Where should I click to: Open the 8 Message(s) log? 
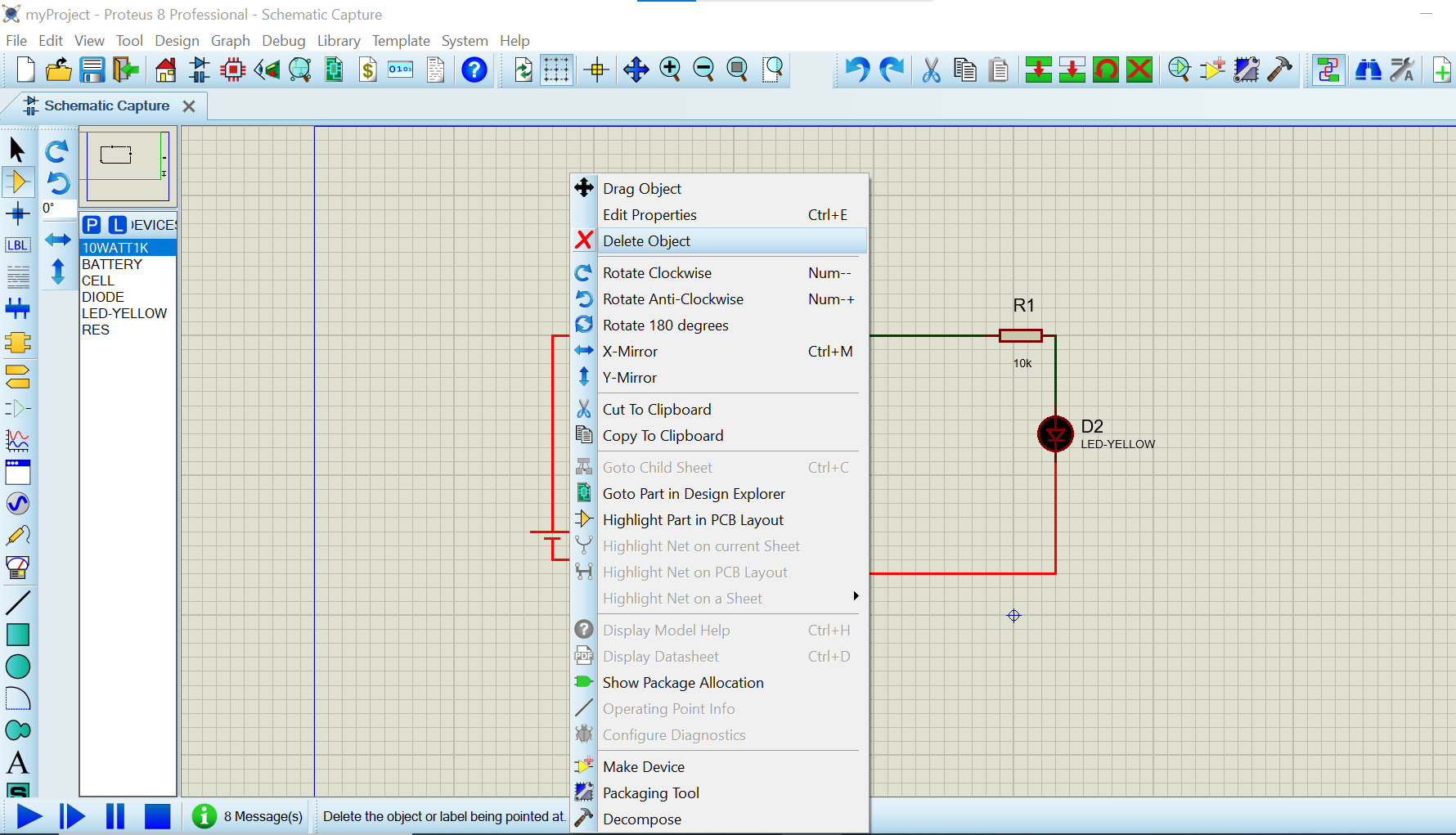pyautogui.click(x=262, y=816)
